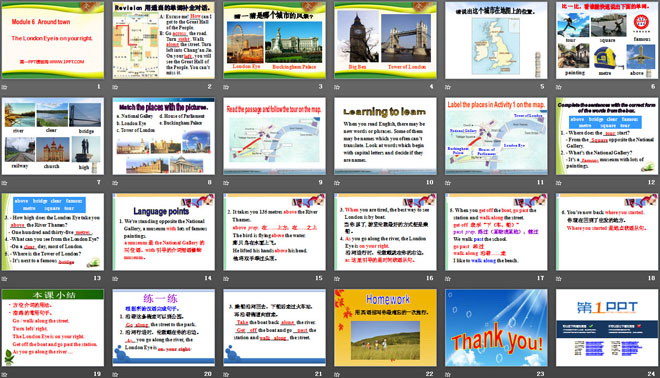Select the river, clear, bridge picture slide
This screenshot has width=660, height=378.
tap(53, 136)
